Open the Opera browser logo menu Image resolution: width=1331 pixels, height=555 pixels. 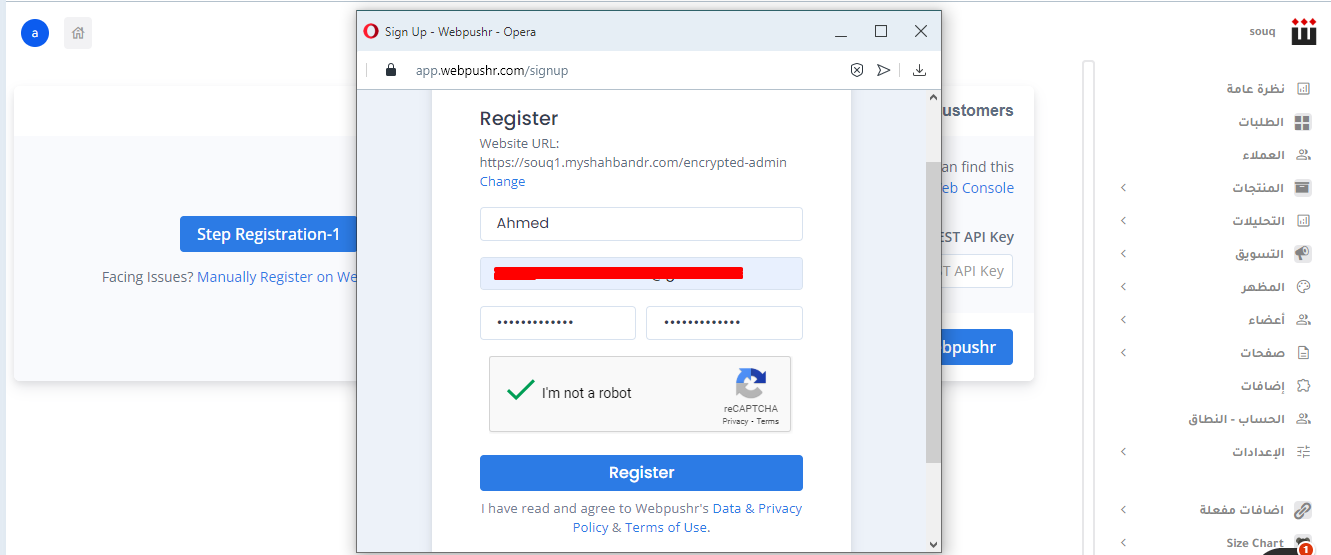pyautogui.click(x=371, y=31)
